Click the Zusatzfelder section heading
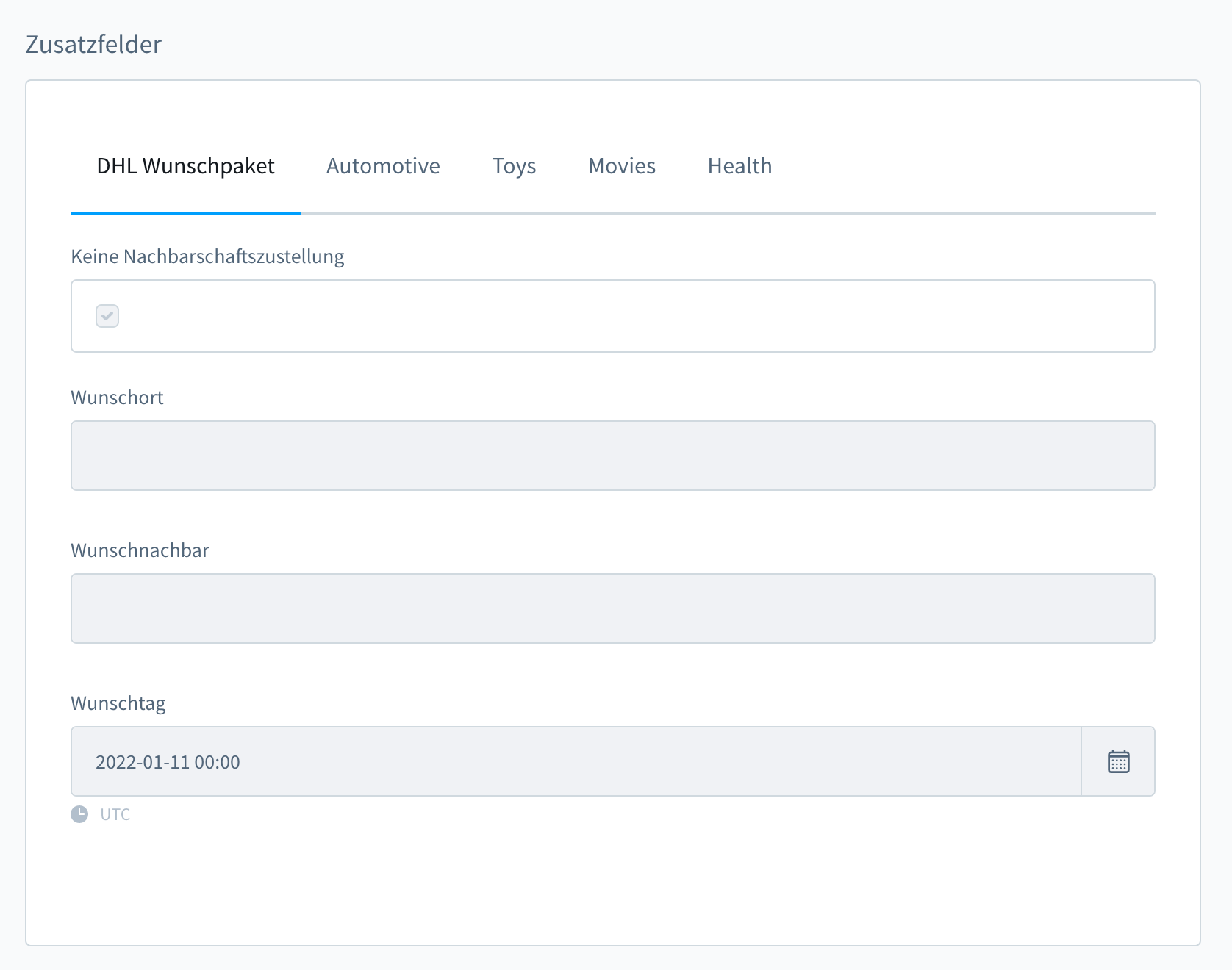The height and width of the screenshot is (970, 1232). 93,44
